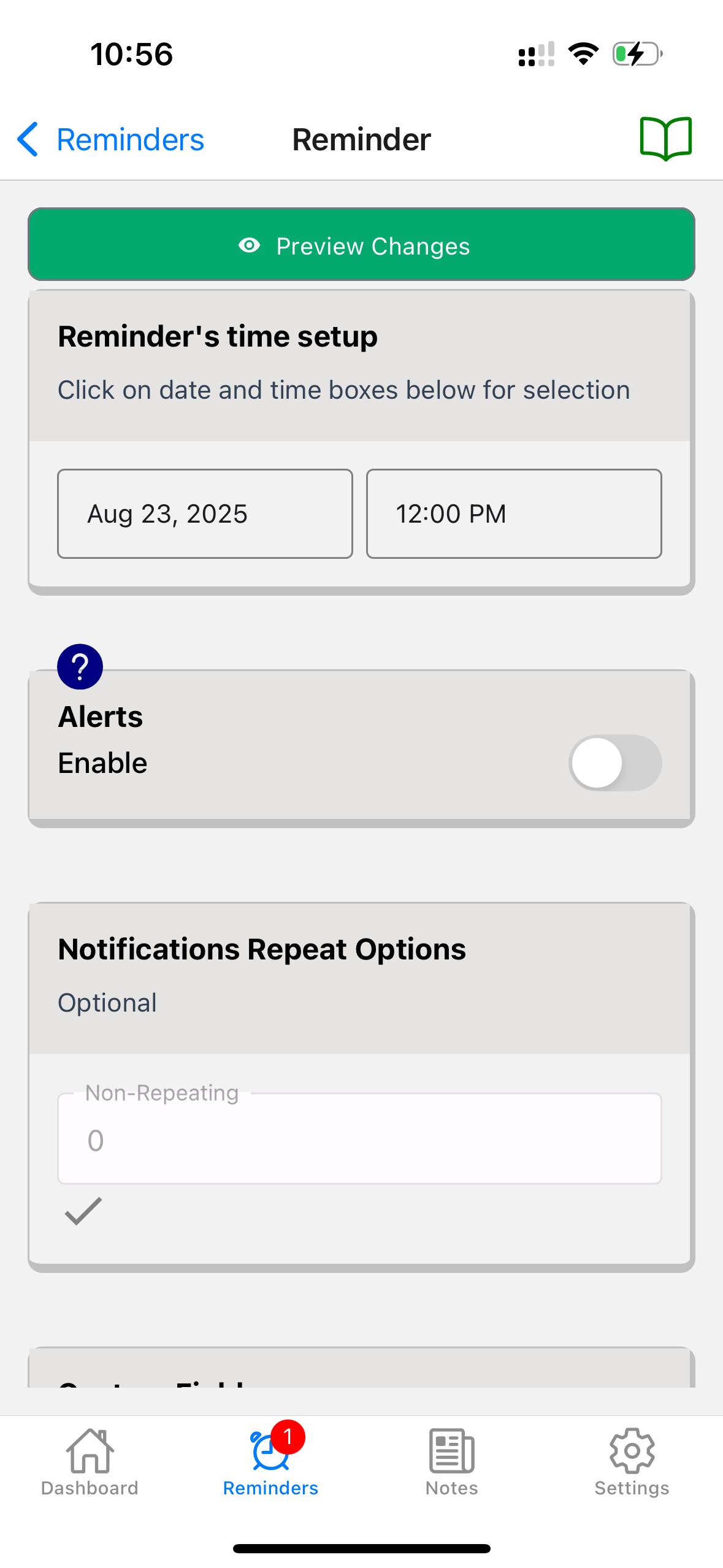723x1568 pixels.
Task: Open the green book guide icon
Action: click(x=665, y=139)
